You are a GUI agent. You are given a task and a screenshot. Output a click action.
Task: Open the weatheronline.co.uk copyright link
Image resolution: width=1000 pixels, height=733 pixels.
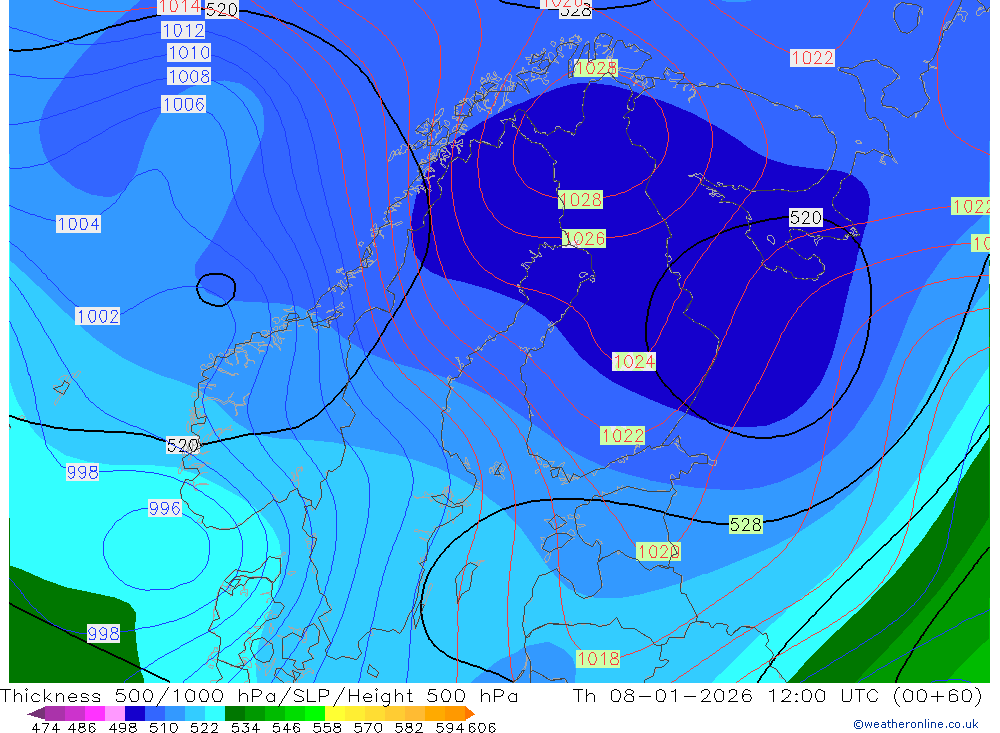click(915, 724)
